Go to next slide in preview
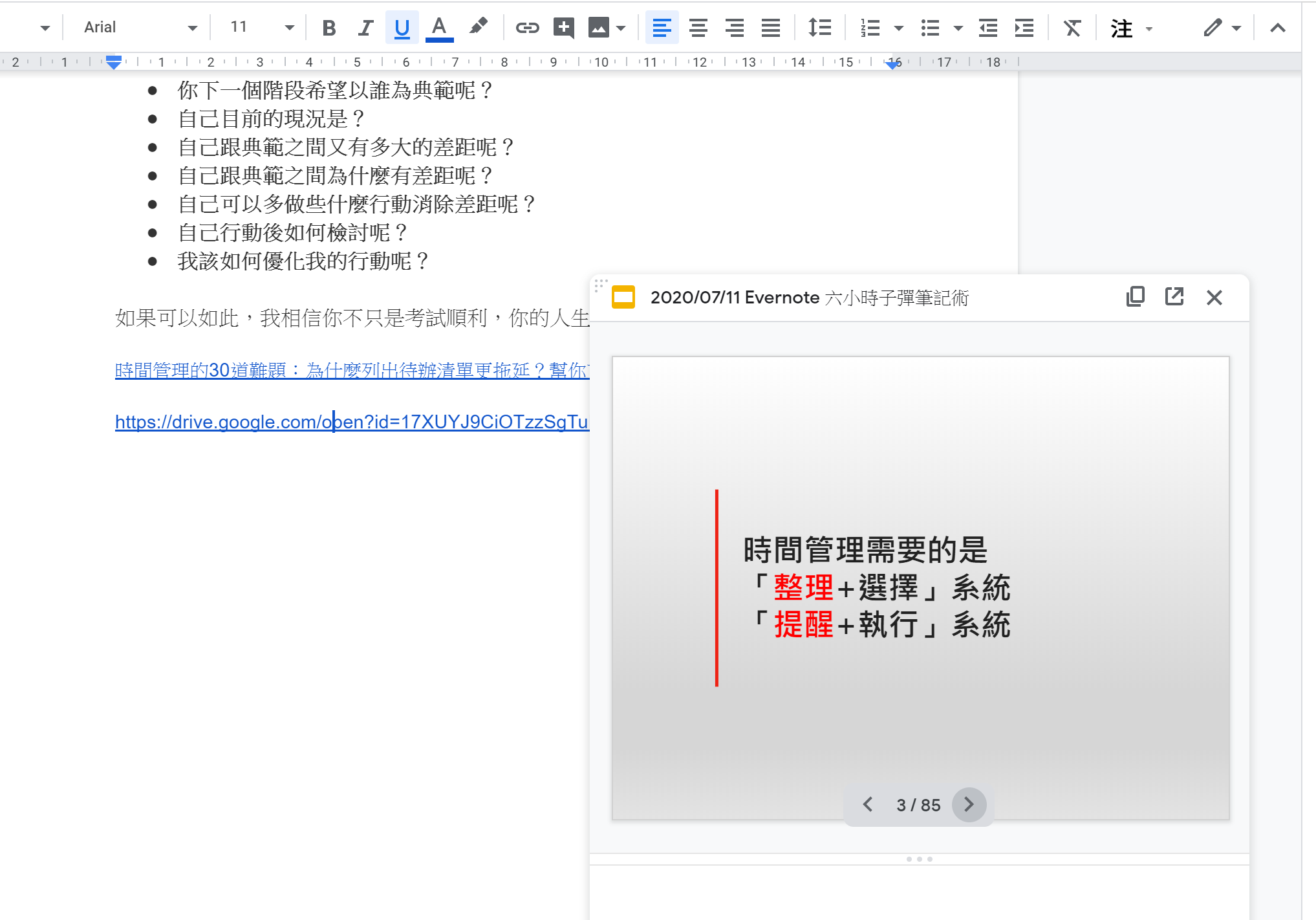Screen dimensions: 1316x920 (x=968, y=804)
